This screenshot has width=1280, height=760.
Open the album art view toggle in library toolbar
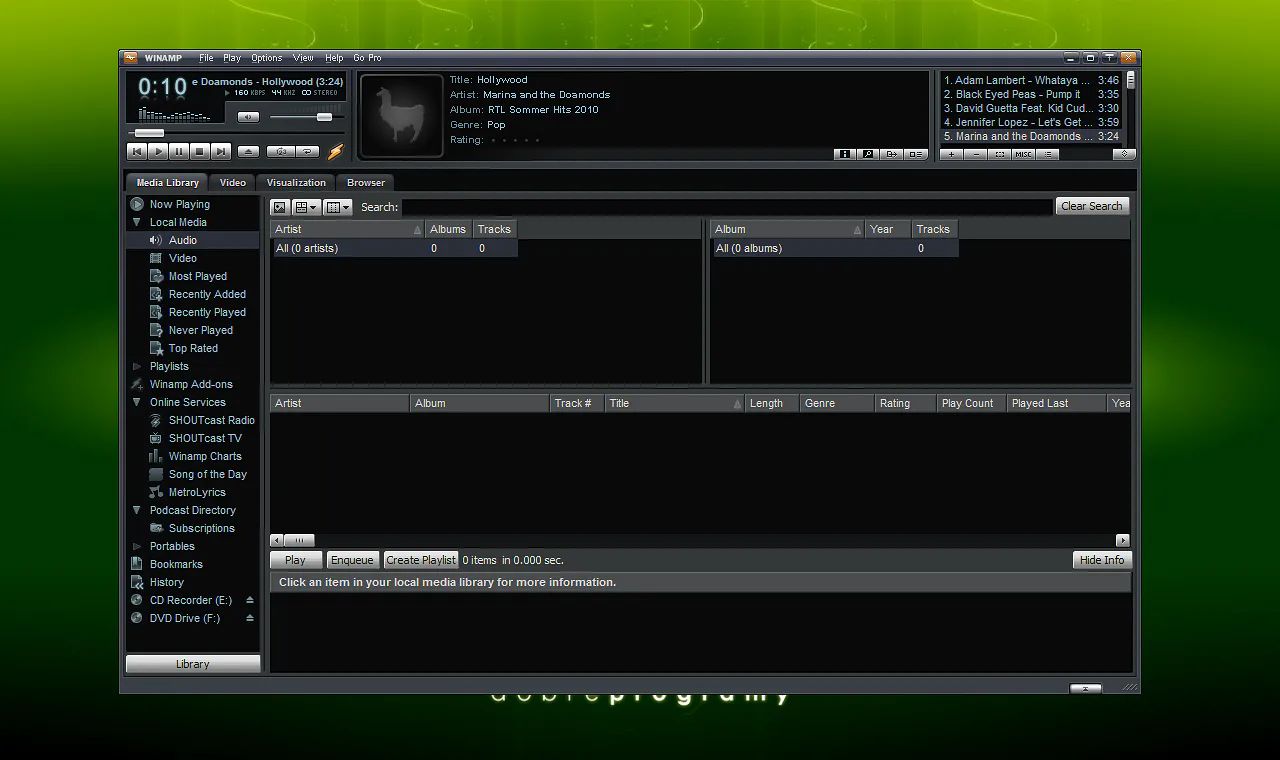[x=279, y=207]
